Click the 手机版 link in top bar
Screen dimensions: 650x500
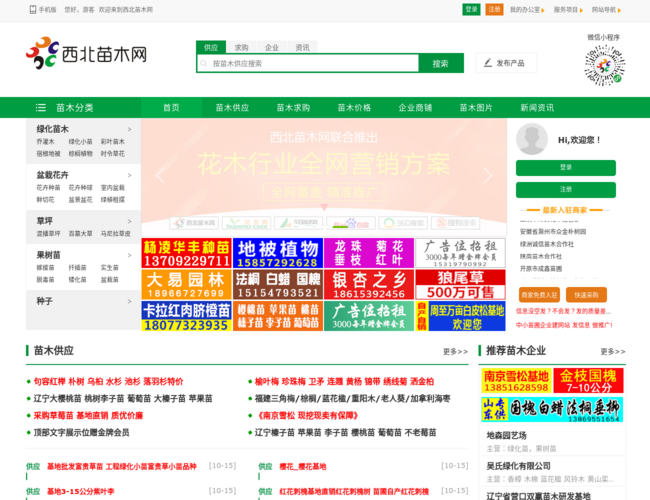point(47,10)
